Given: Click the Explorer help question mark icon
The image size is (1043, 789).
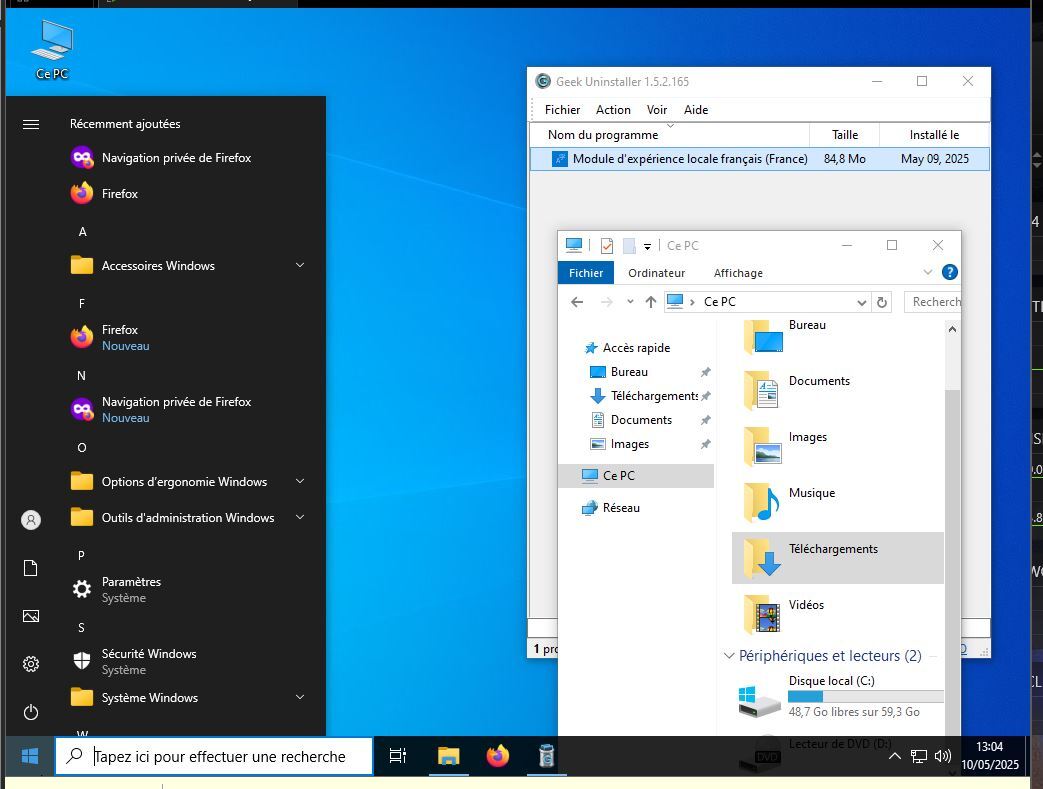Looking at the screenshot, I should [950, 272].
